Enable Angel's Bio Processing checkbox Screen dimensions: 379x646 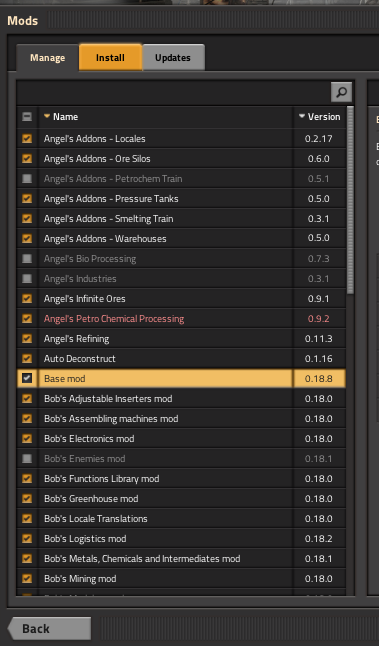point(27,259)
